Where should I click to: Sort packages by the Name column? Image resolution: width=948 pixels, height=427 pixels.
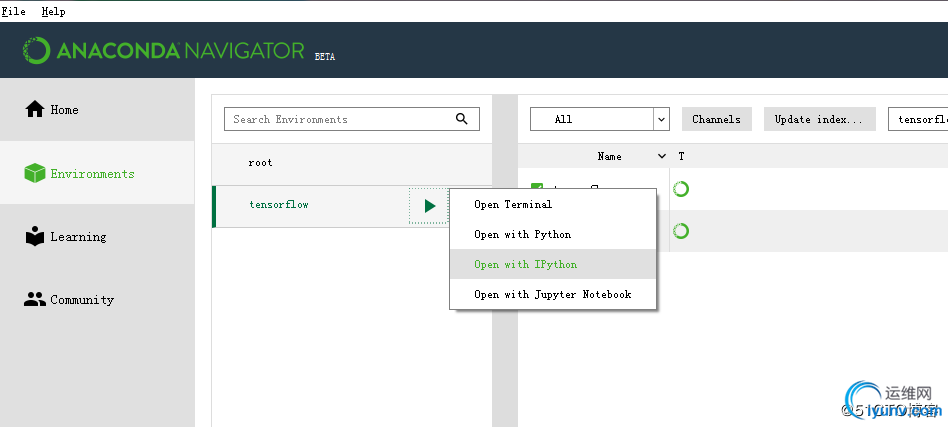[609, 156]
